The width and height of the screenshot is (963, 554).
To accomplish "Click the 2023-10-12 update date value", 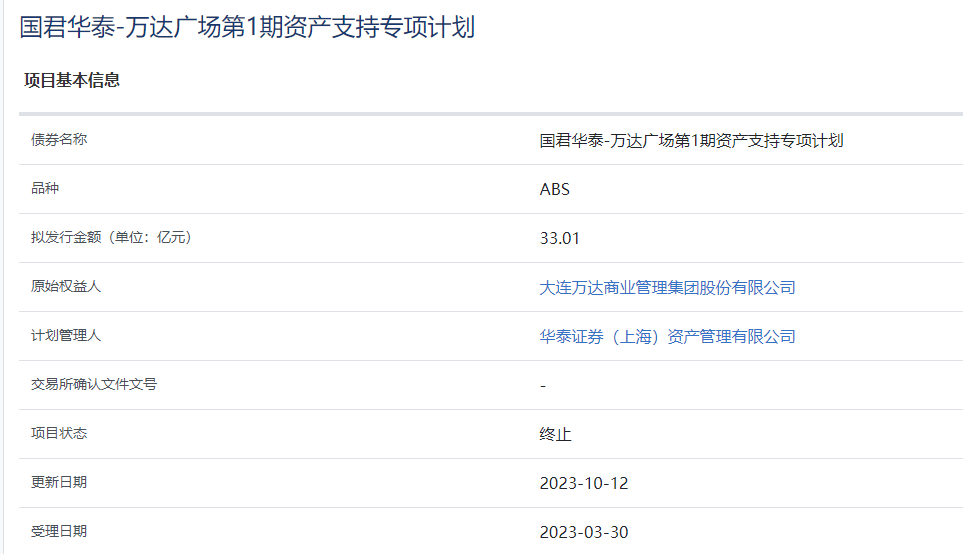I will 583,483.
